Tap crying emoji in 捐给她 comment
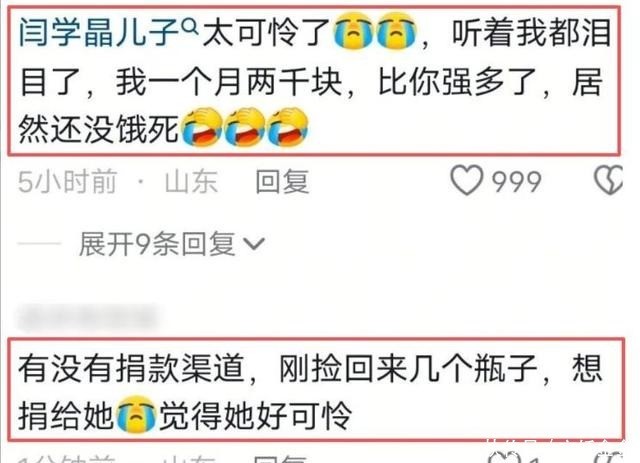 (x=136, y=414)
